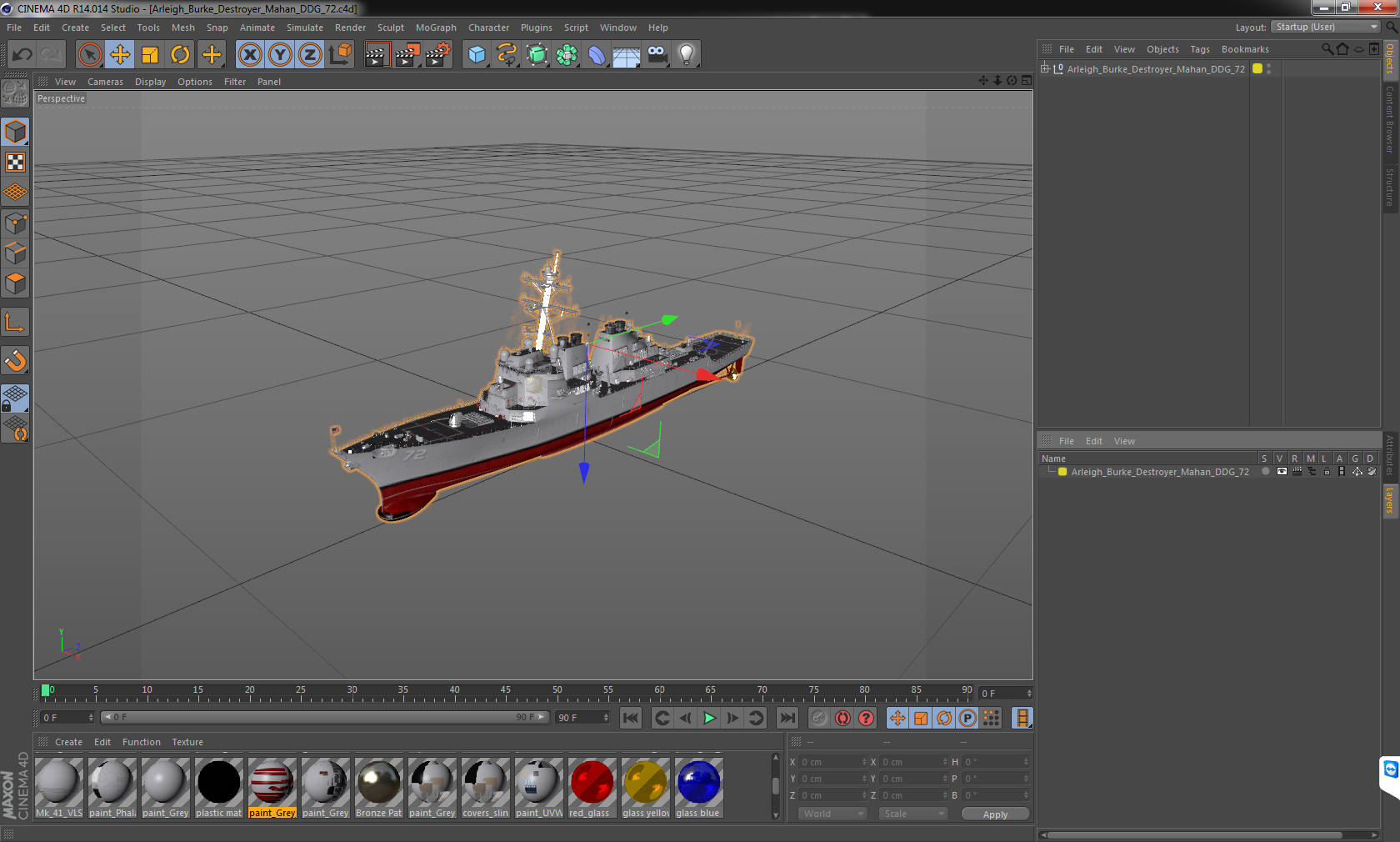Open viewport Cameras menu
This screenshot has width=1400, height=842.
tap(105, 82)
